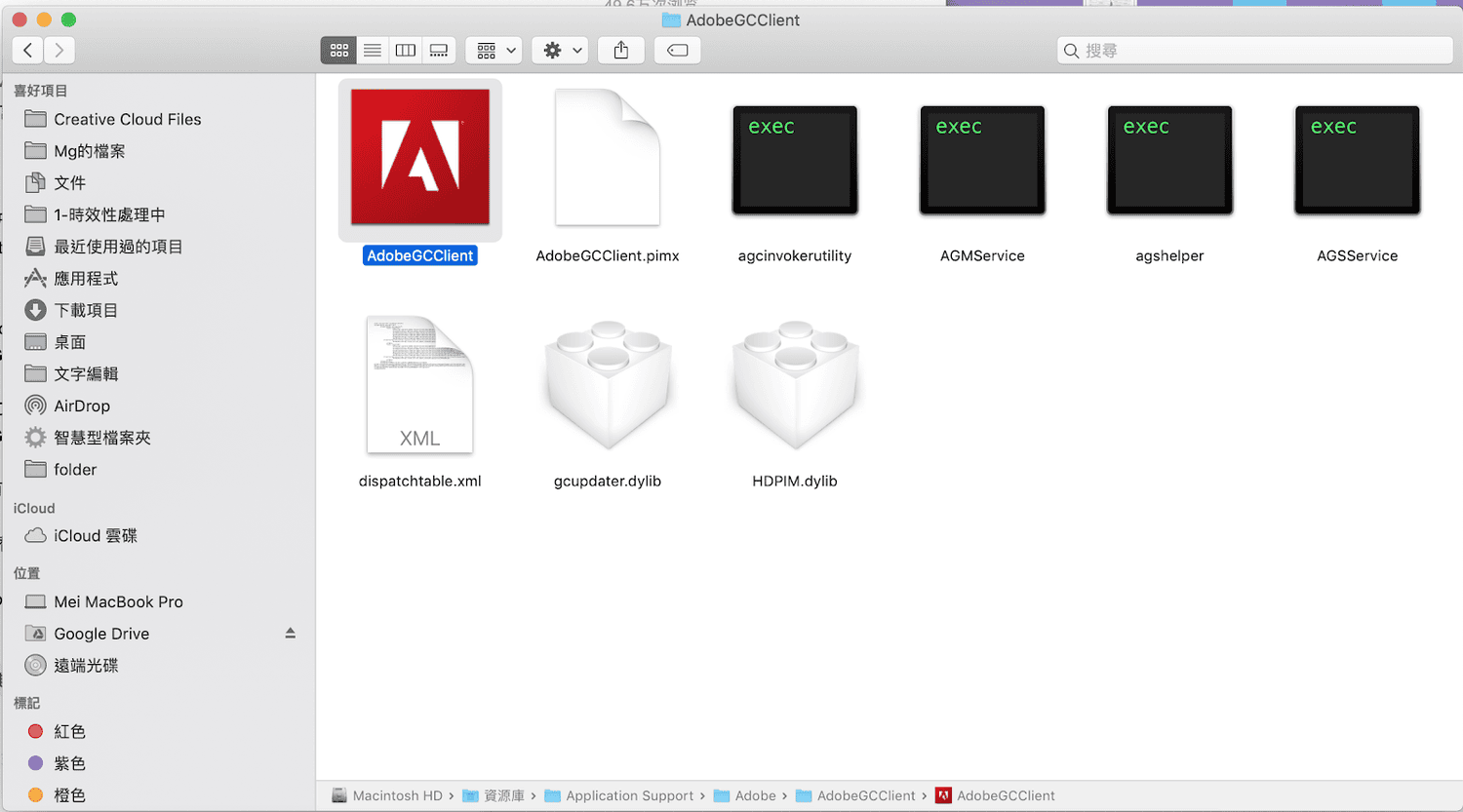Select the agcinvokerutility exec icon
This screenshot has height=812, width=1463.
pos(795,160)
